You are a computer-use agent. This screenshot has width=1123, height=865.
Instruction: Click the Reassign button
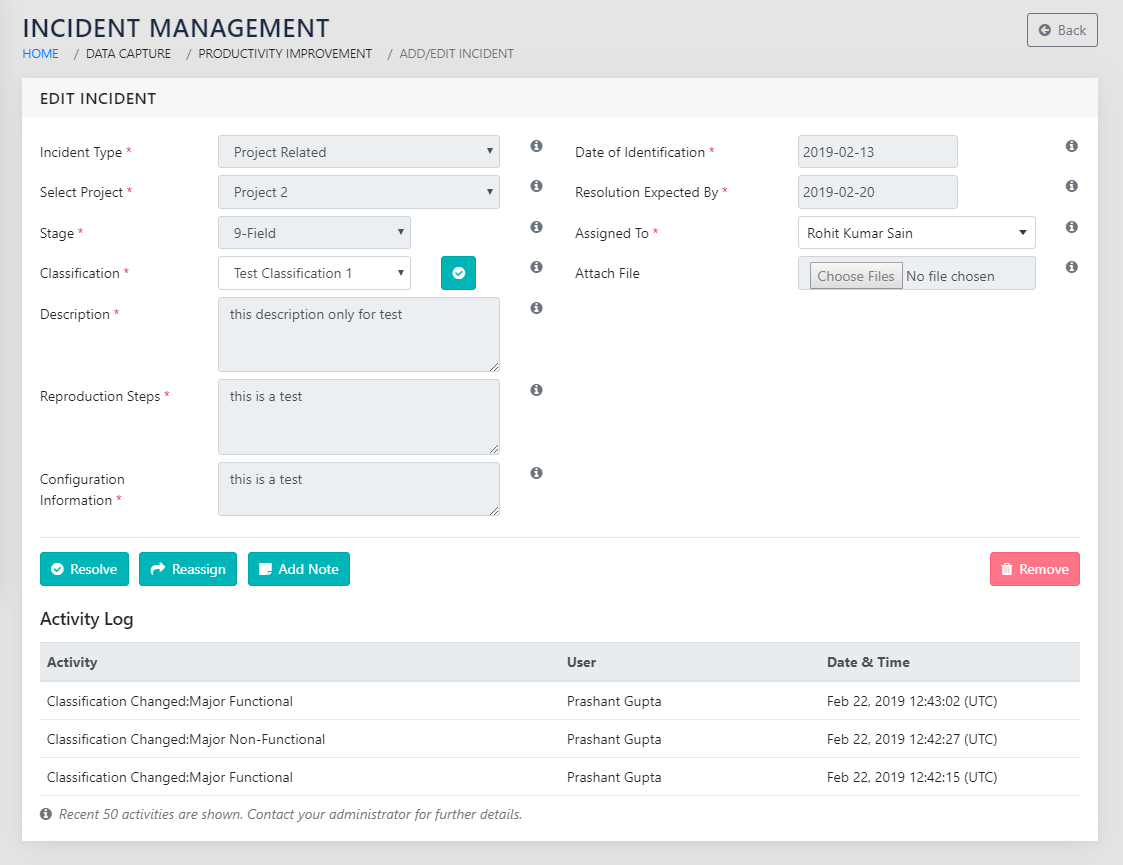pyautogui.click(x=188, y=569)
